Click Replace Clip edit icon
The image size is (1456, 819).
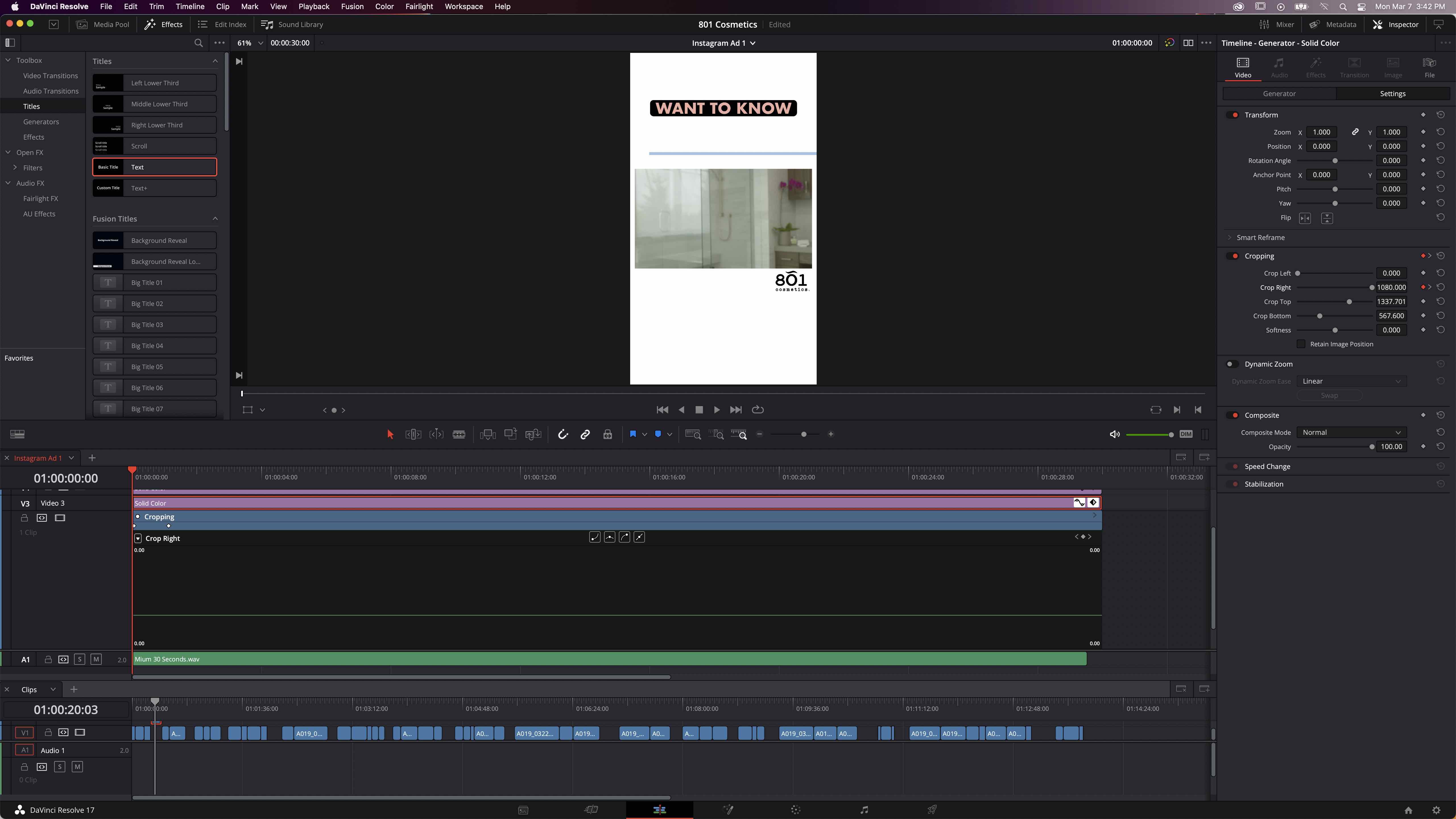533,434
